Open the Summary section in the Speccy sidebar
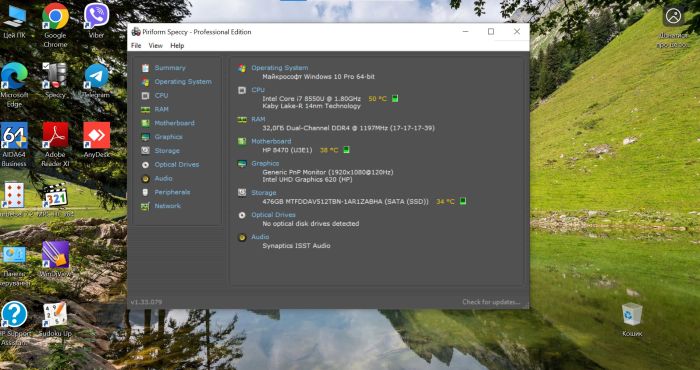This screenshot has height=370, width=700. (x=170, y=68)
